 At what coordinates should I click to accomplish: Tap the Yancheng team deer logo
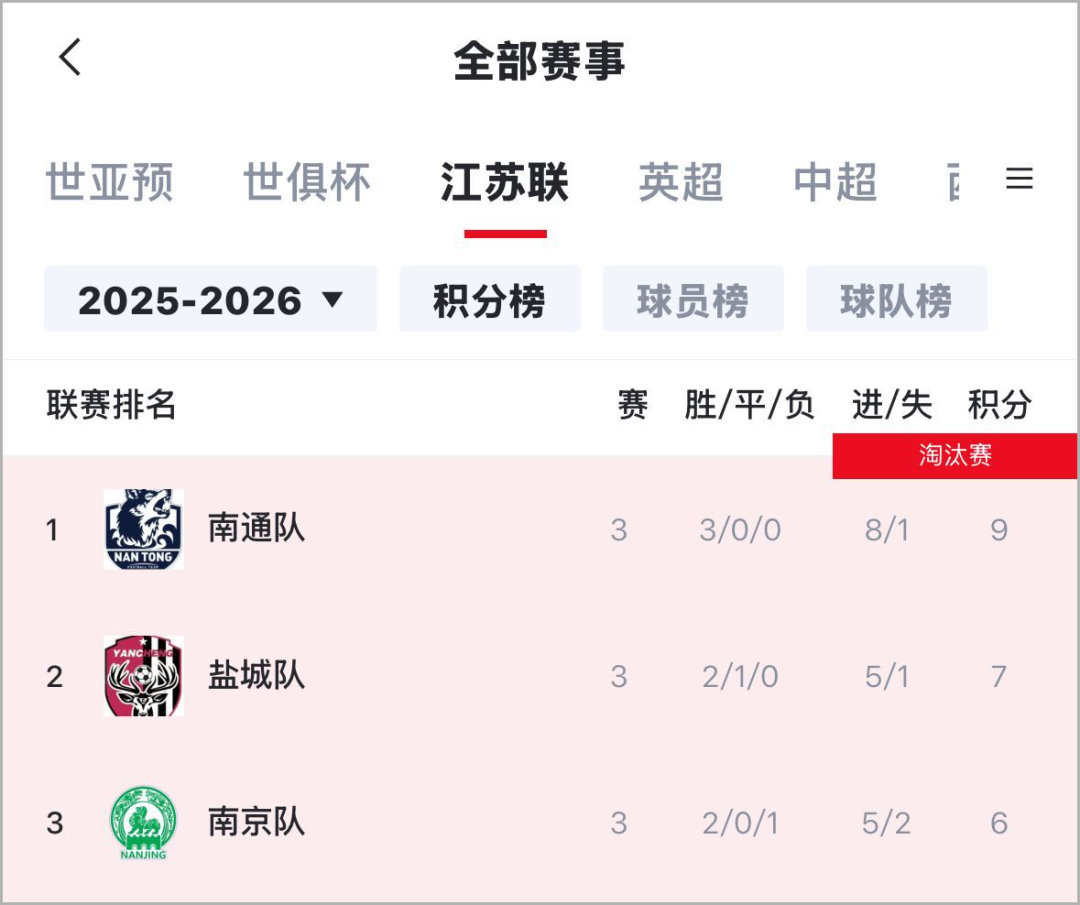pyautogui.click(x=143, y=676)
